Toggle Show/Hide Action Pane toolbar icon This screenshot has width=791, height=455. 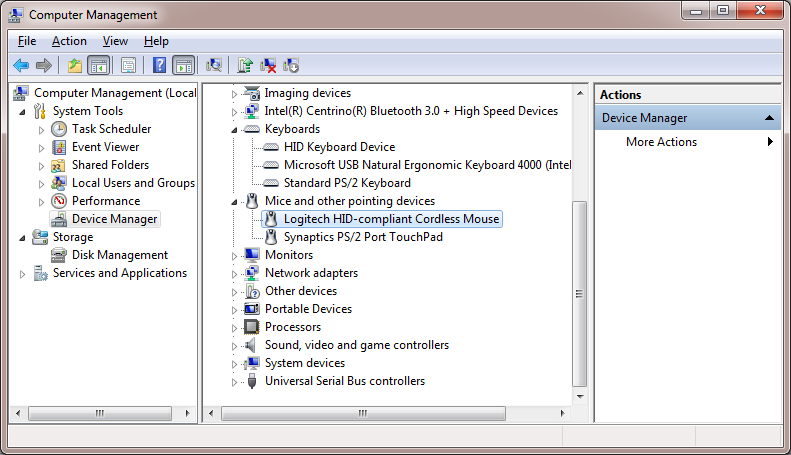(x=184, y=65)
